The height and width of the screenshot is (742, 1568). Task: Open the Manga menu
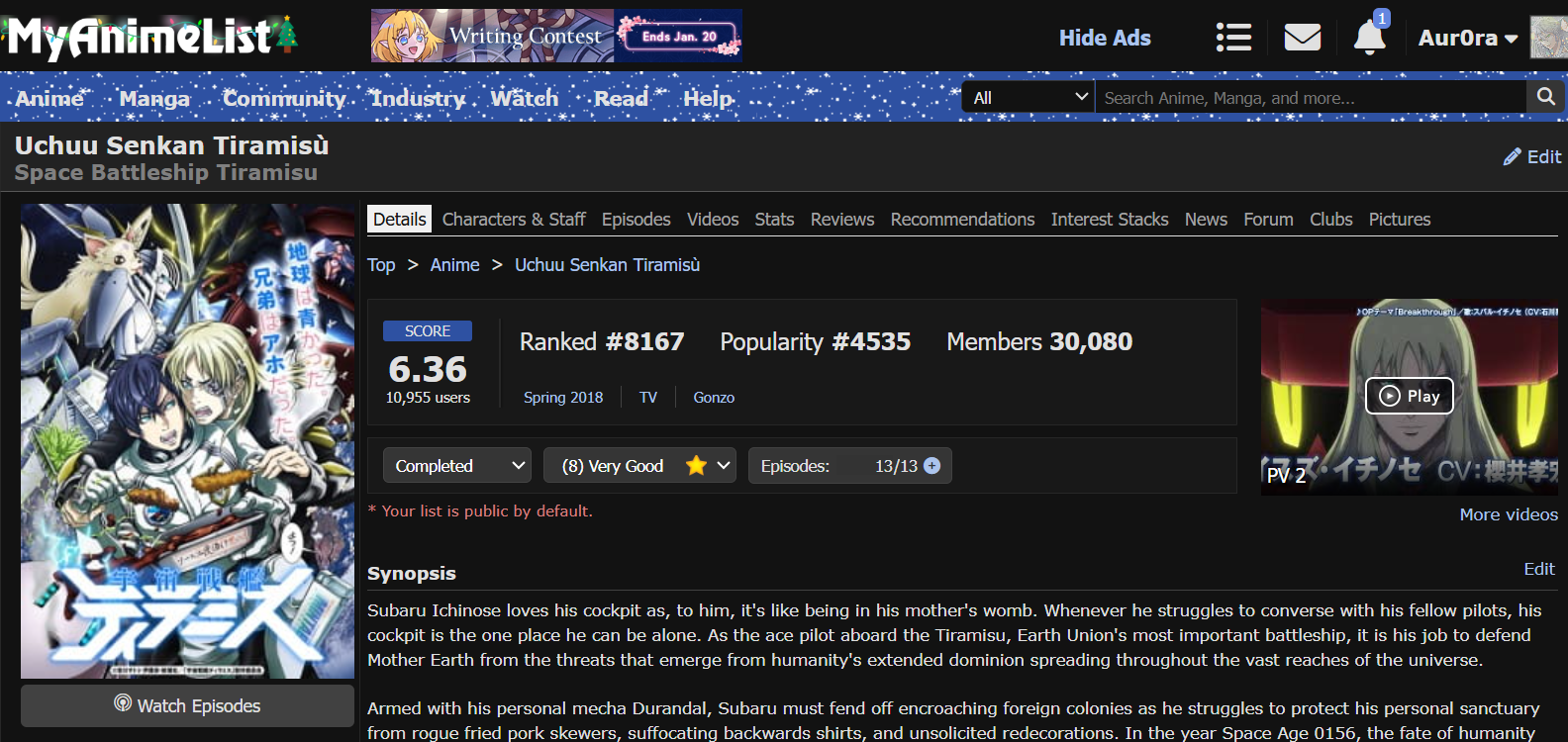(154, 98)
